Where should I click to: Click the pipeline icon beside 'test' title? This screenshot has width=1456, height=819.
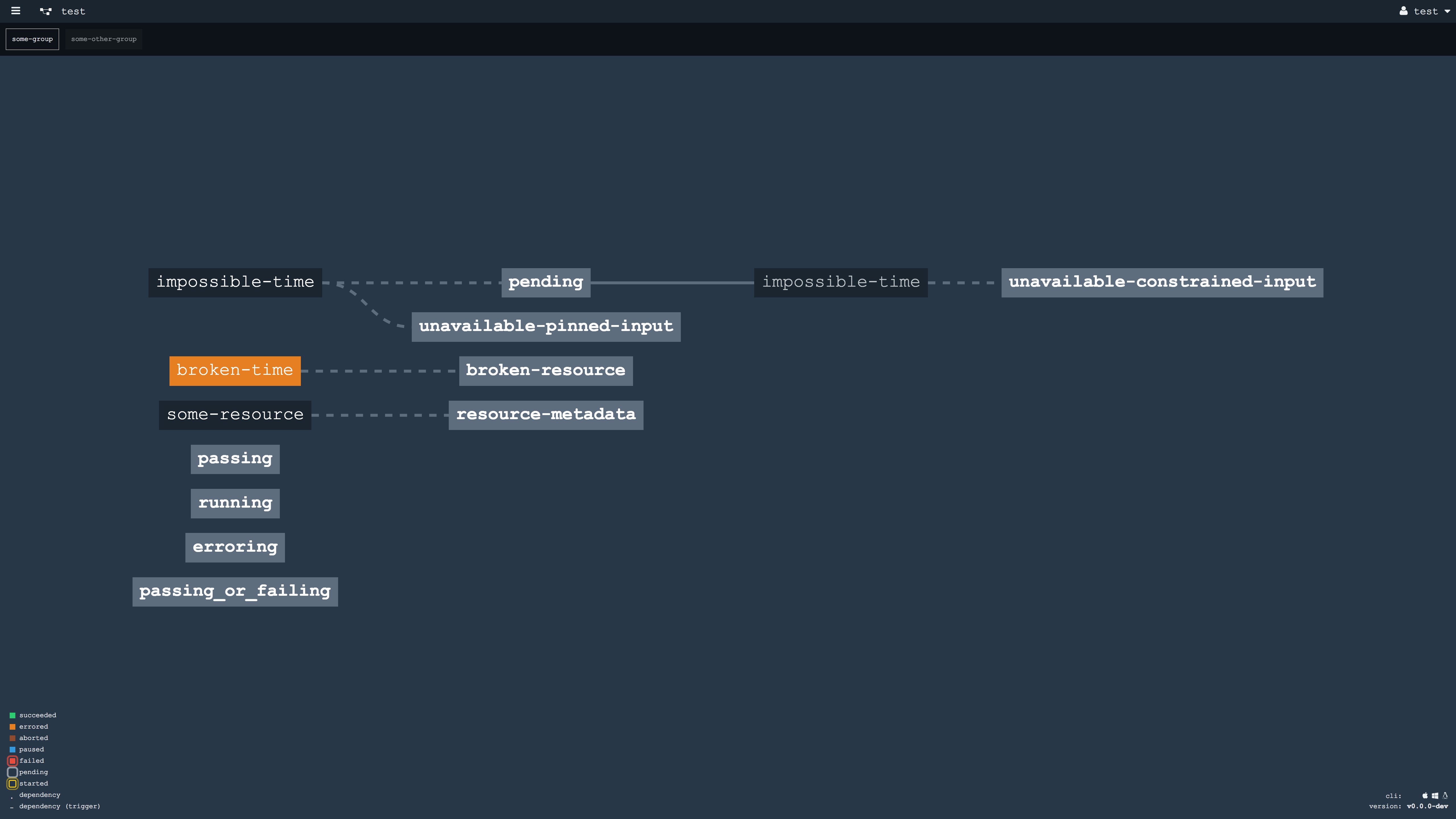[x=46, y=11]
